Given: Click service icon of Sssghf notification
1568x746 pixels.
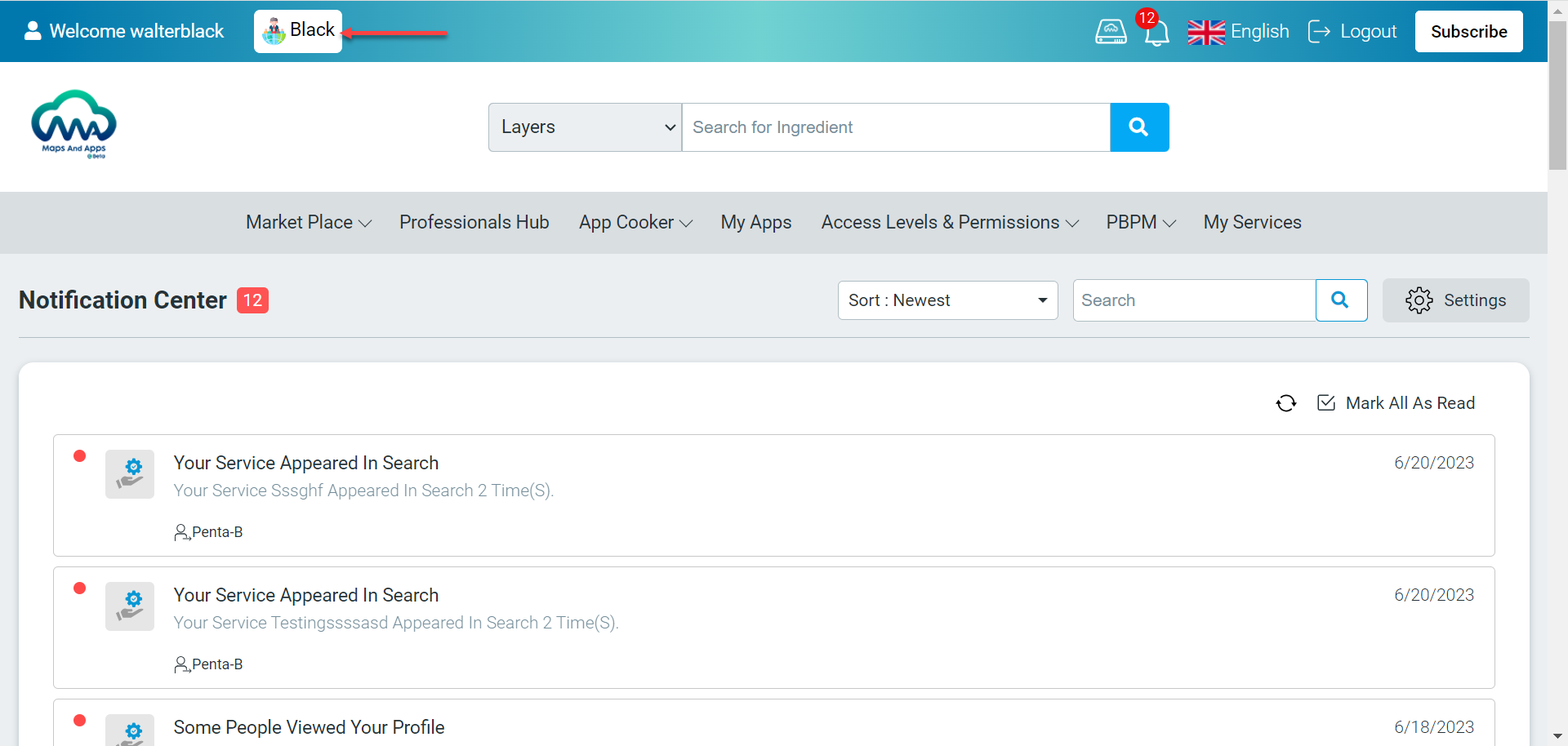Looking at the screenshot, I should pos(130,474).
